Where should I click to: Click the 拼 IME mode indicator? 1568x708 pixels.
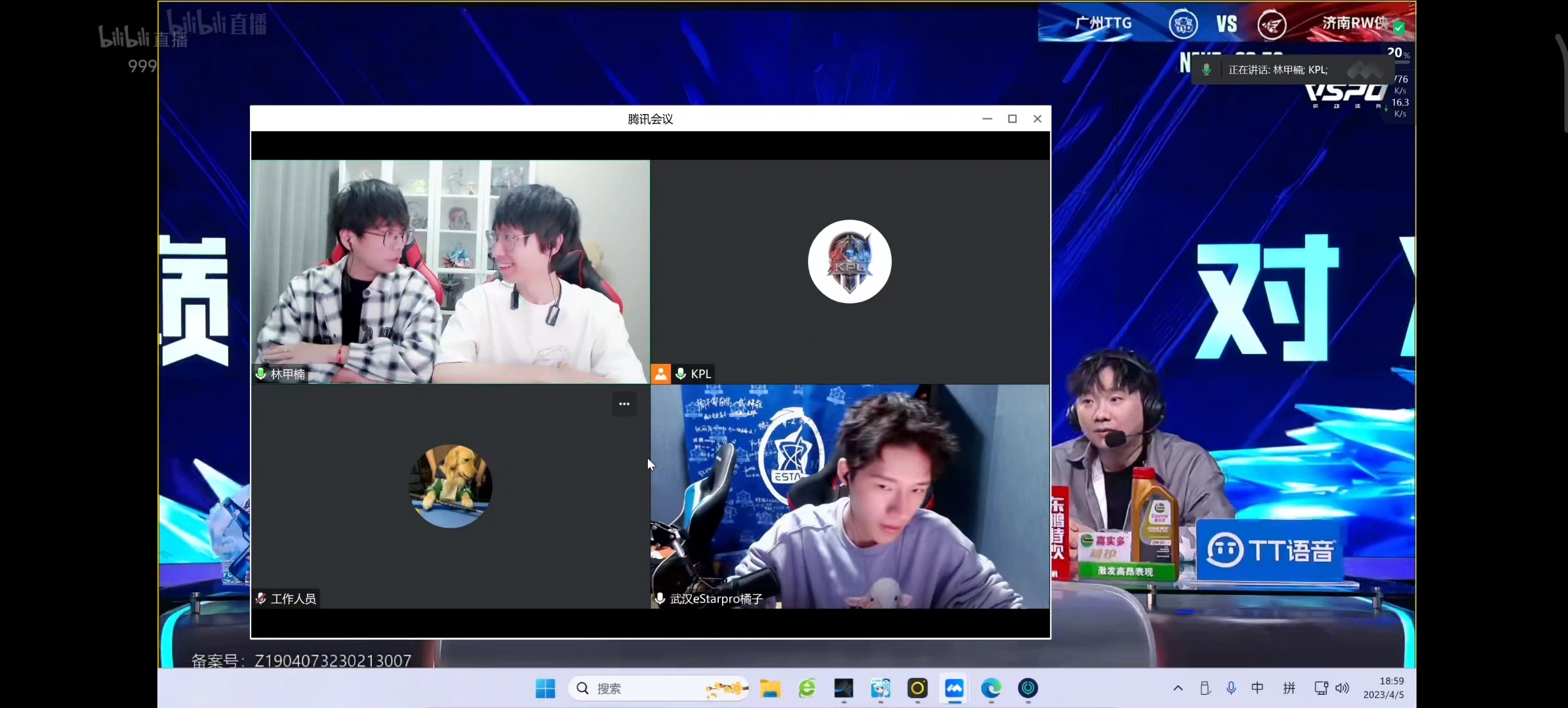click(x=1289, y=688)
